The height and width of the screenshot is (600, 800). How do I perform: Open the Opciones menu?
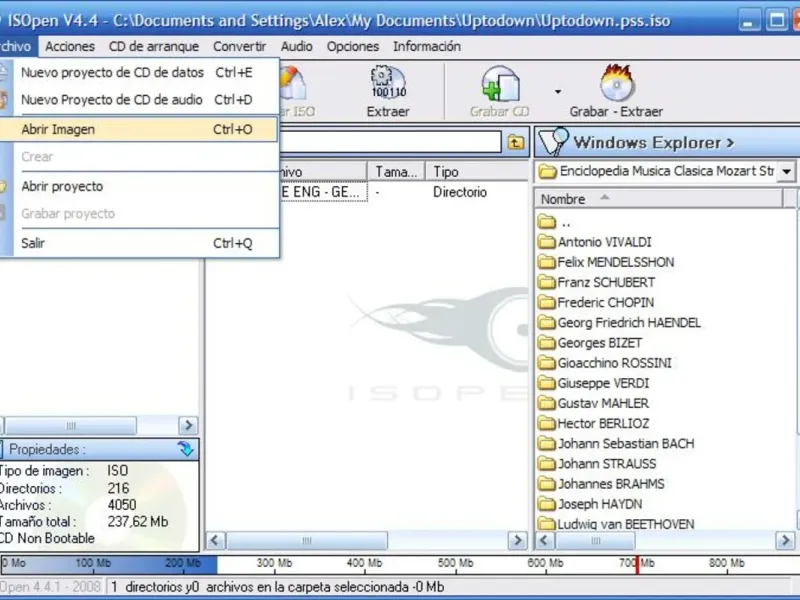click(353, 46)
